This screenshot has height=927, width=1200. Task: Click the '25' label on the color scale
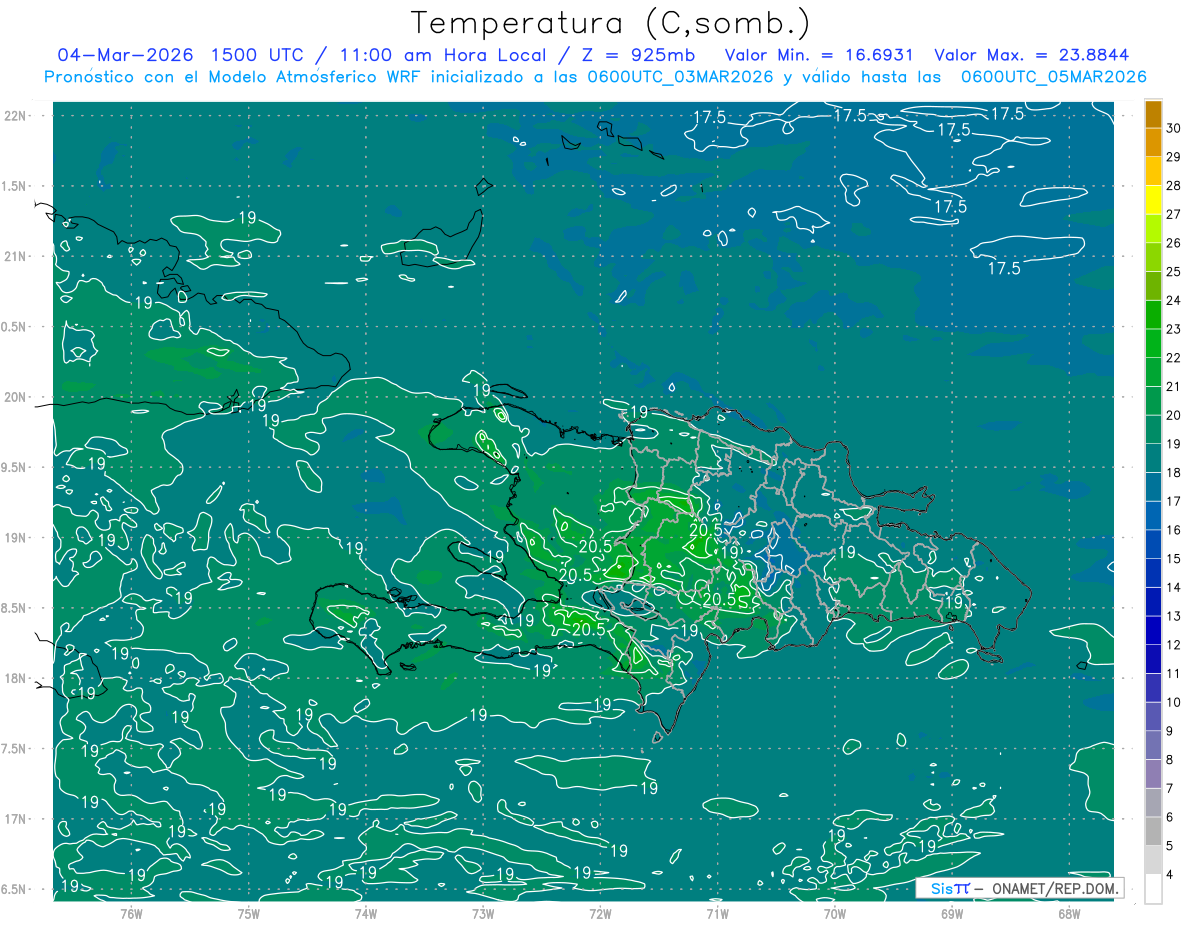[1174, 272]
